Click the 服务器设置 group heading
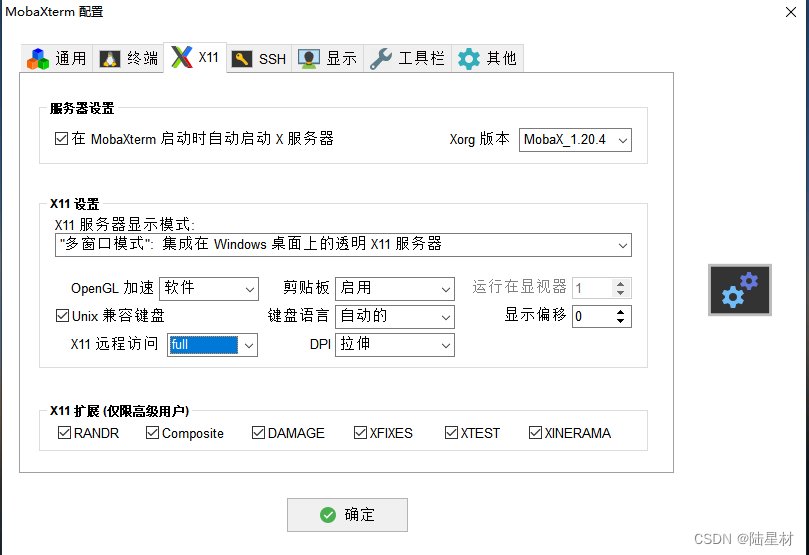This screenshot has height=555, width=809. [x=82, y=109]
